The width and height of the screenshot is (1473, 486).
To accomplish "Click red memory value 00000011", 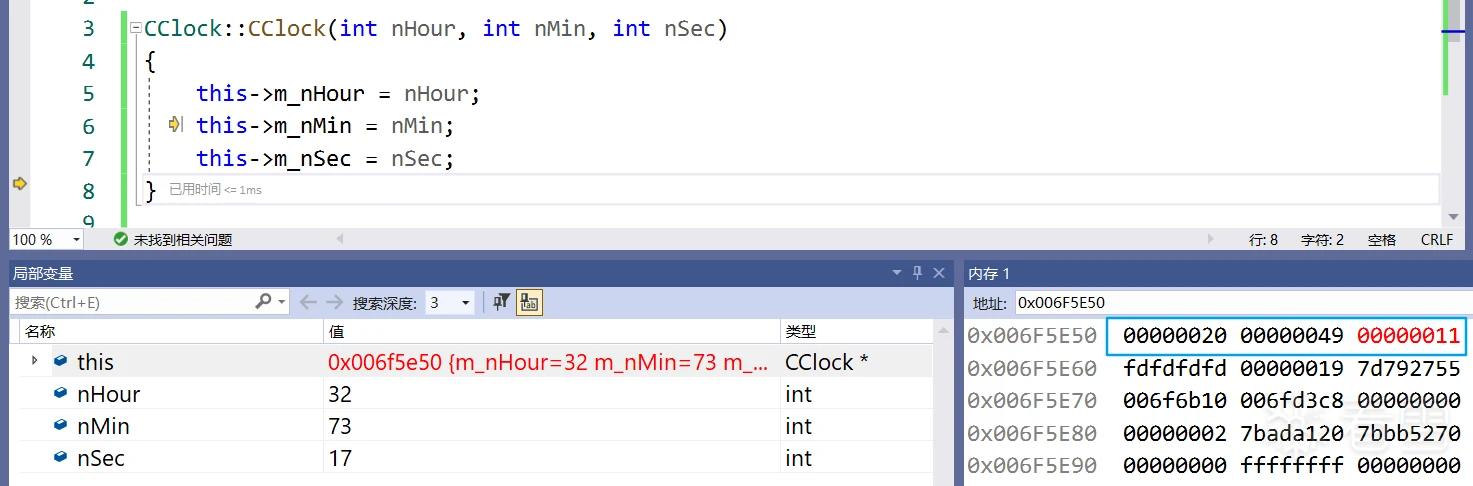I will [x=1409, y=336].
